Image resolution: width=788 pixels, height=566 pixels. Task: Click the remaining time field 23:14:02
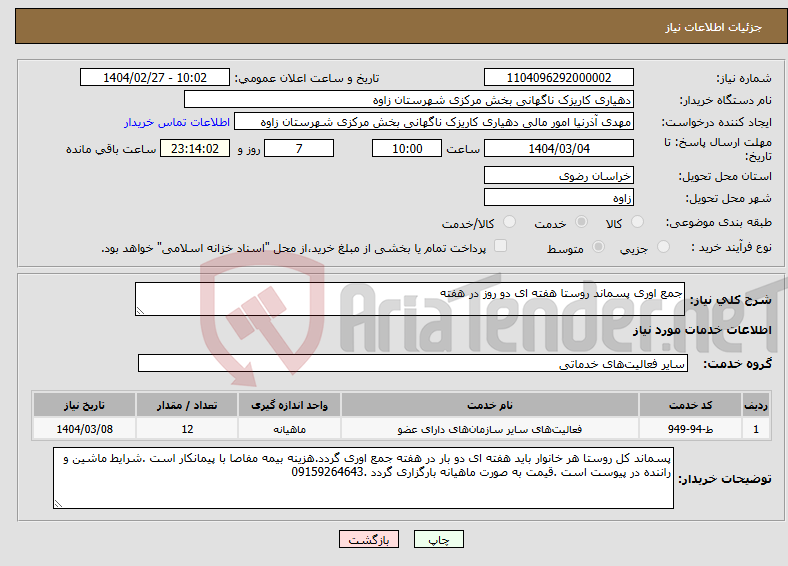195,148
